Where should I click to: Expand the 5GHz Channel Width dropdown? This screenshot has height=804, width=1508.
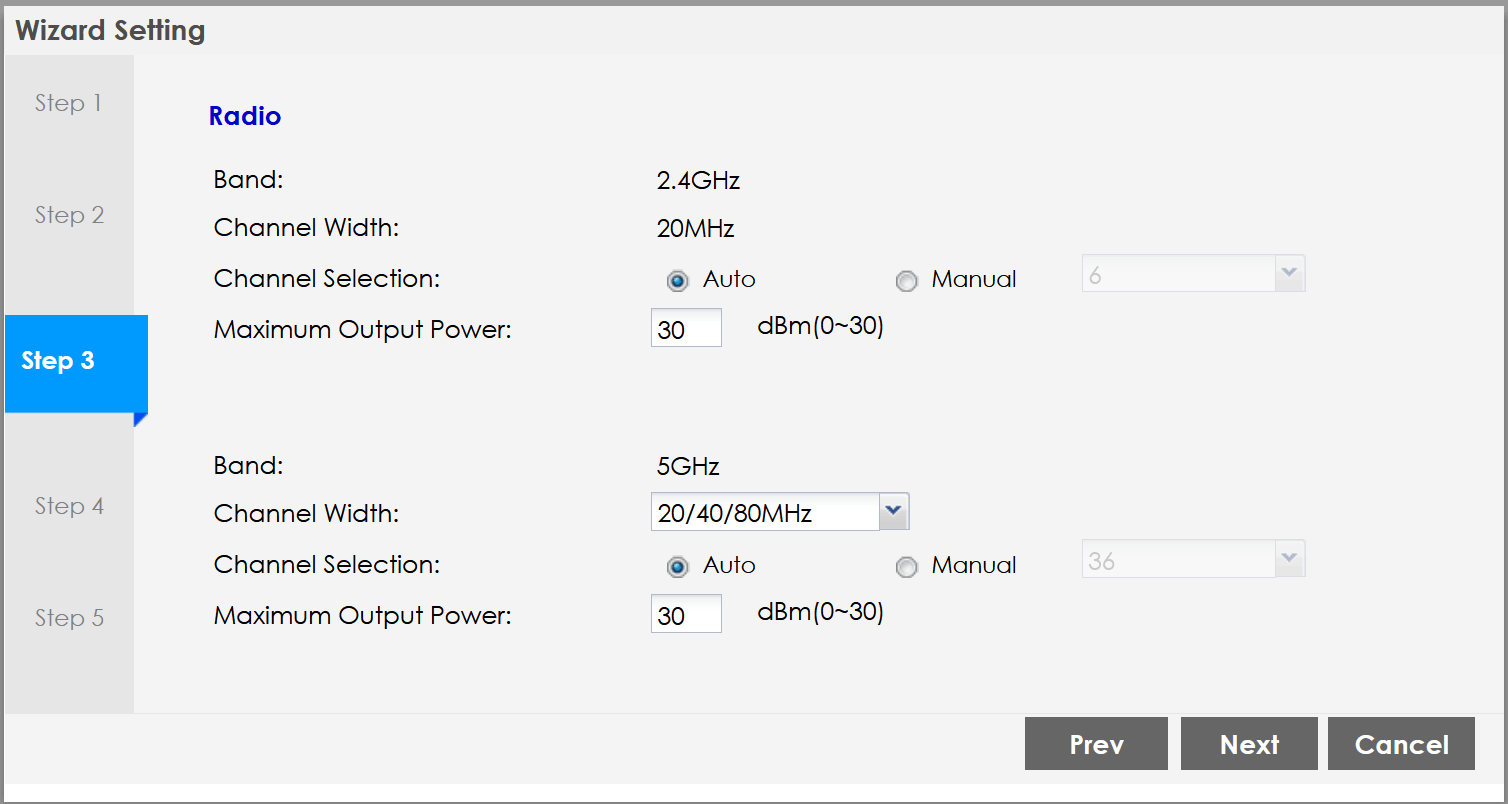(x=779, y=513)
